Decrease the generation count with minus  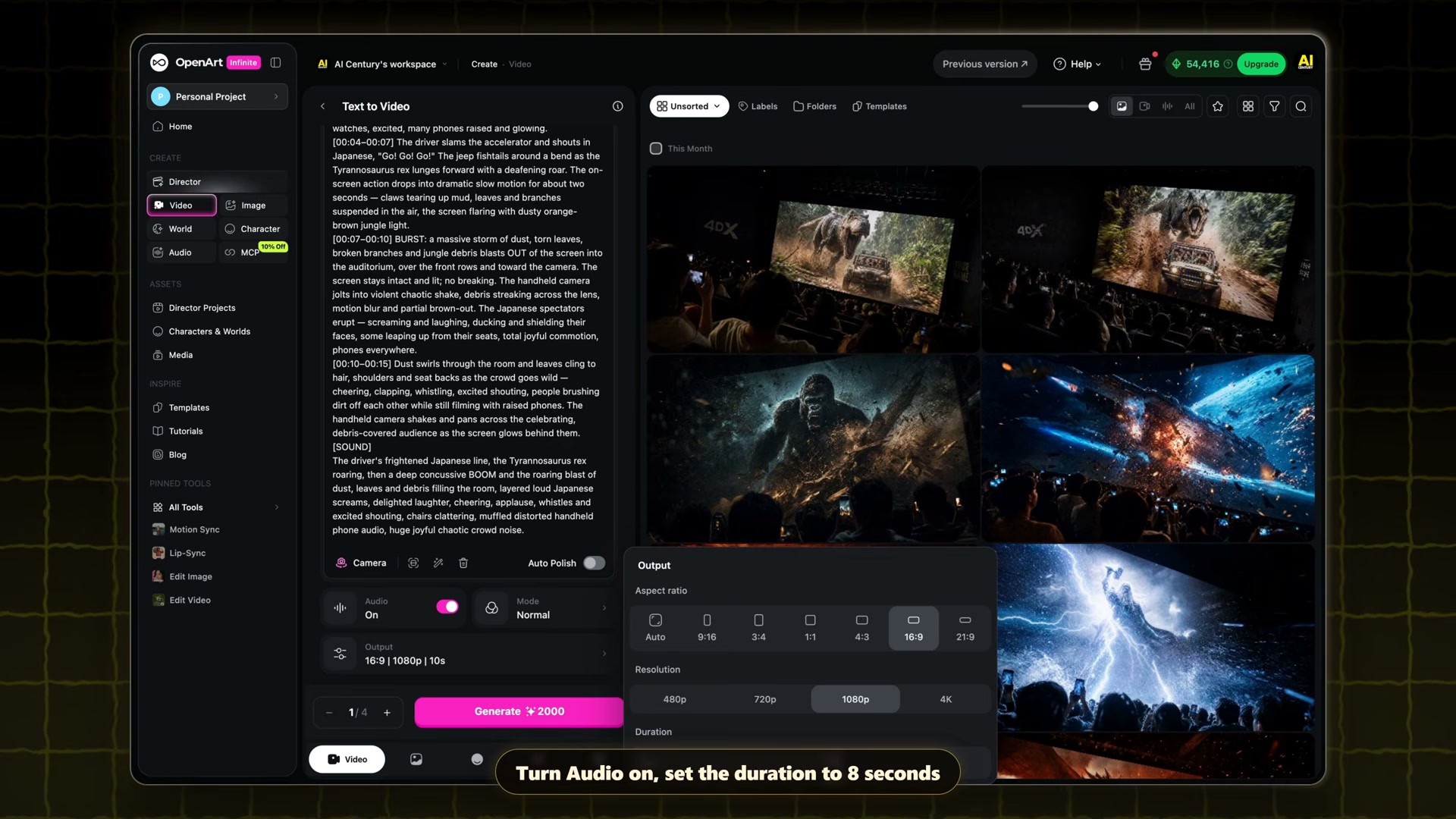pos(329,712)
